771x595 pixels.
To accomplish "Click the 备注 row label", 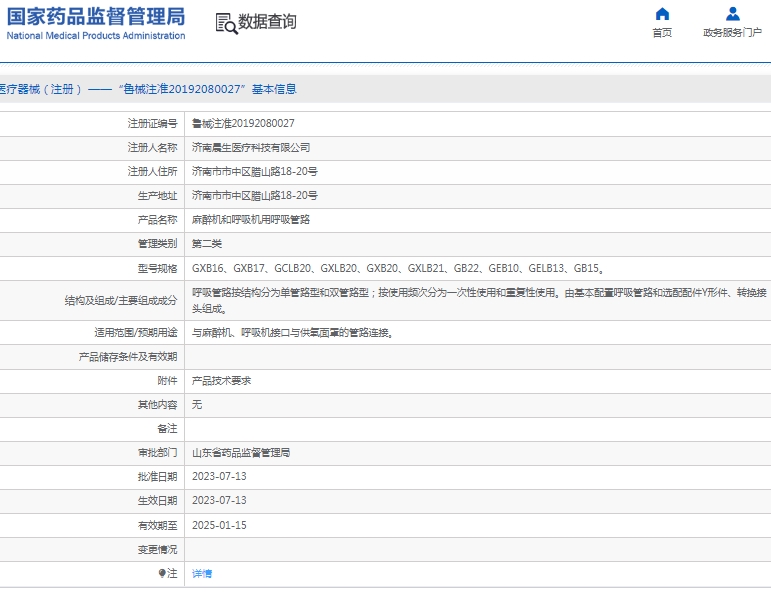I will click(x=167, y=429).
